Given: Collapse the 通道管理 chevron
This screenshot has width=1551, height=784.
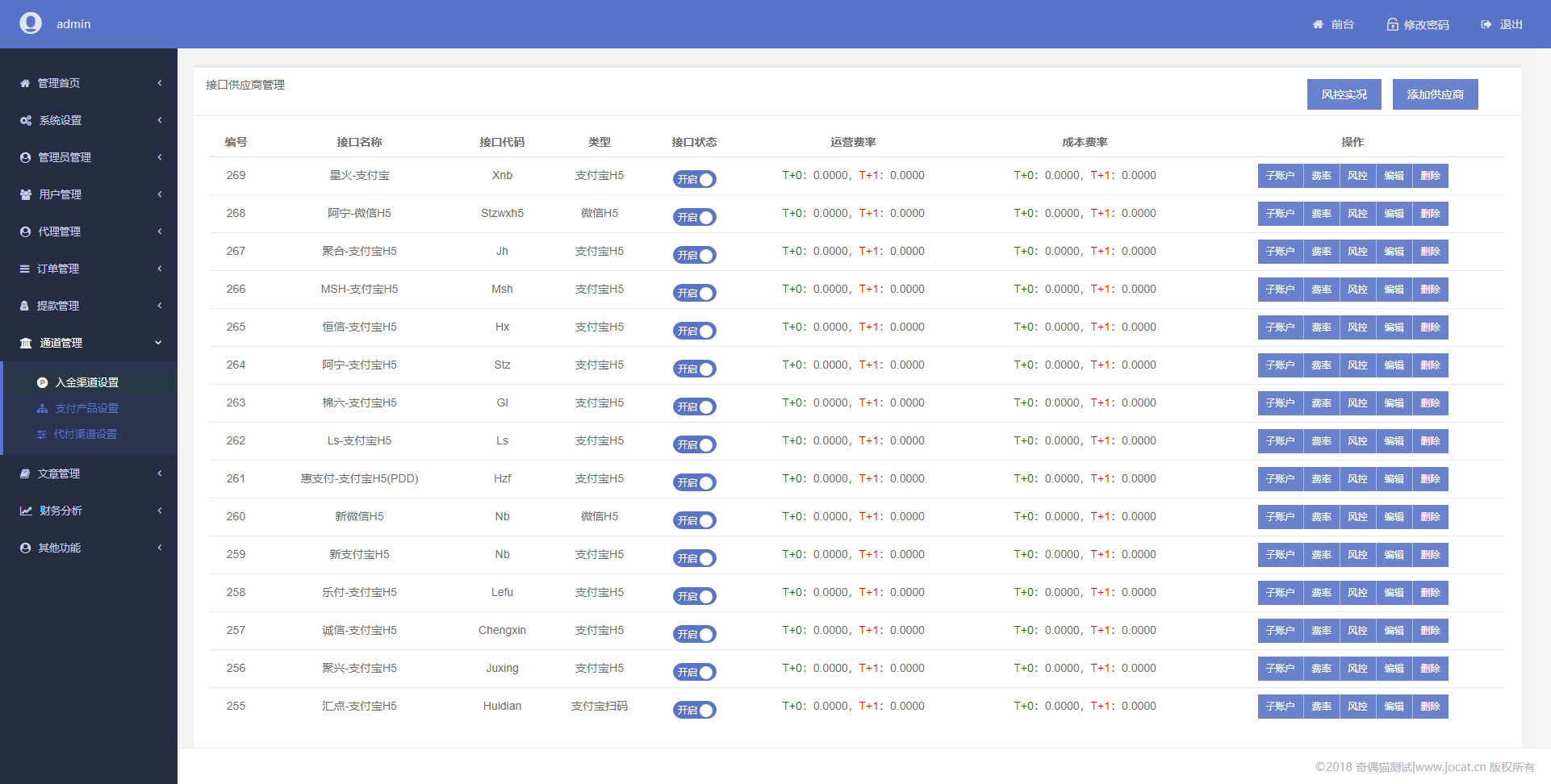Looking at the screenshot, I should click(158, 343).
